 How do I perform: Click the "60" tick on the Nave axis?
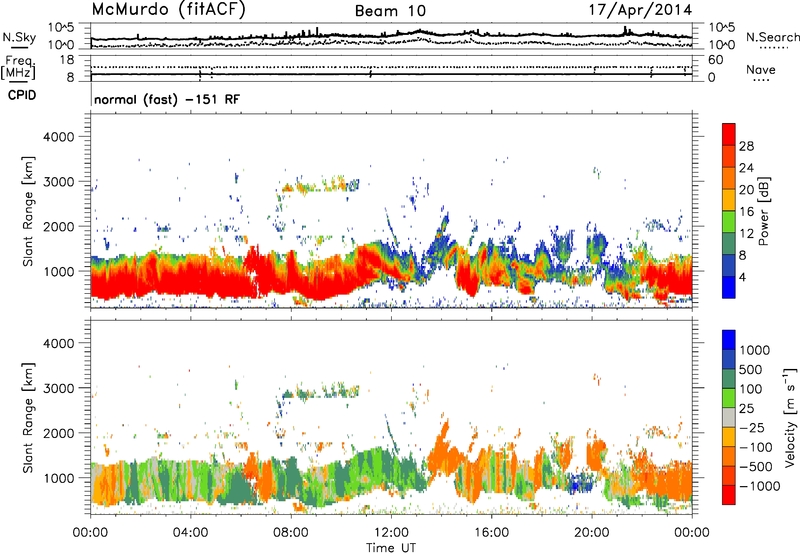(x=715, y=60)
